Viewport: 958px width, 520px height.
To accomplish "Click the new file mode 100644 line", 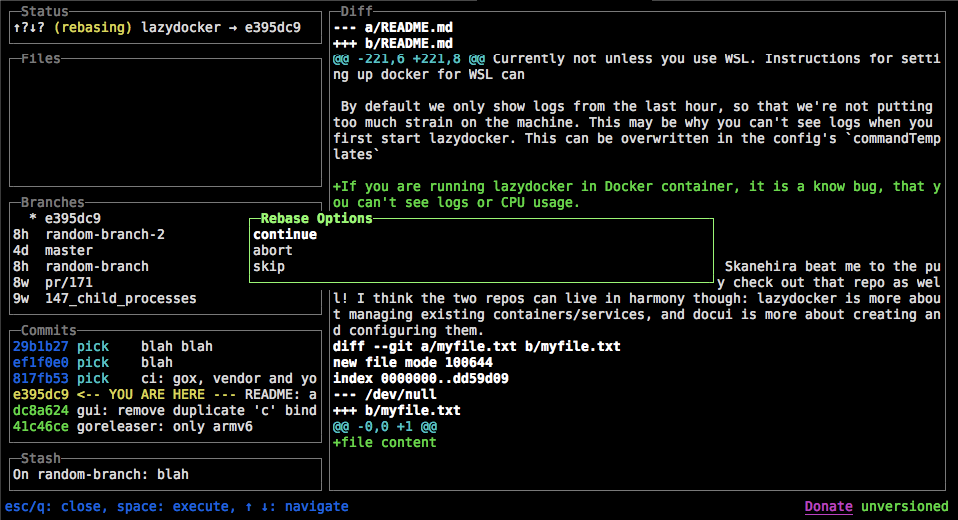I will 412,362.
